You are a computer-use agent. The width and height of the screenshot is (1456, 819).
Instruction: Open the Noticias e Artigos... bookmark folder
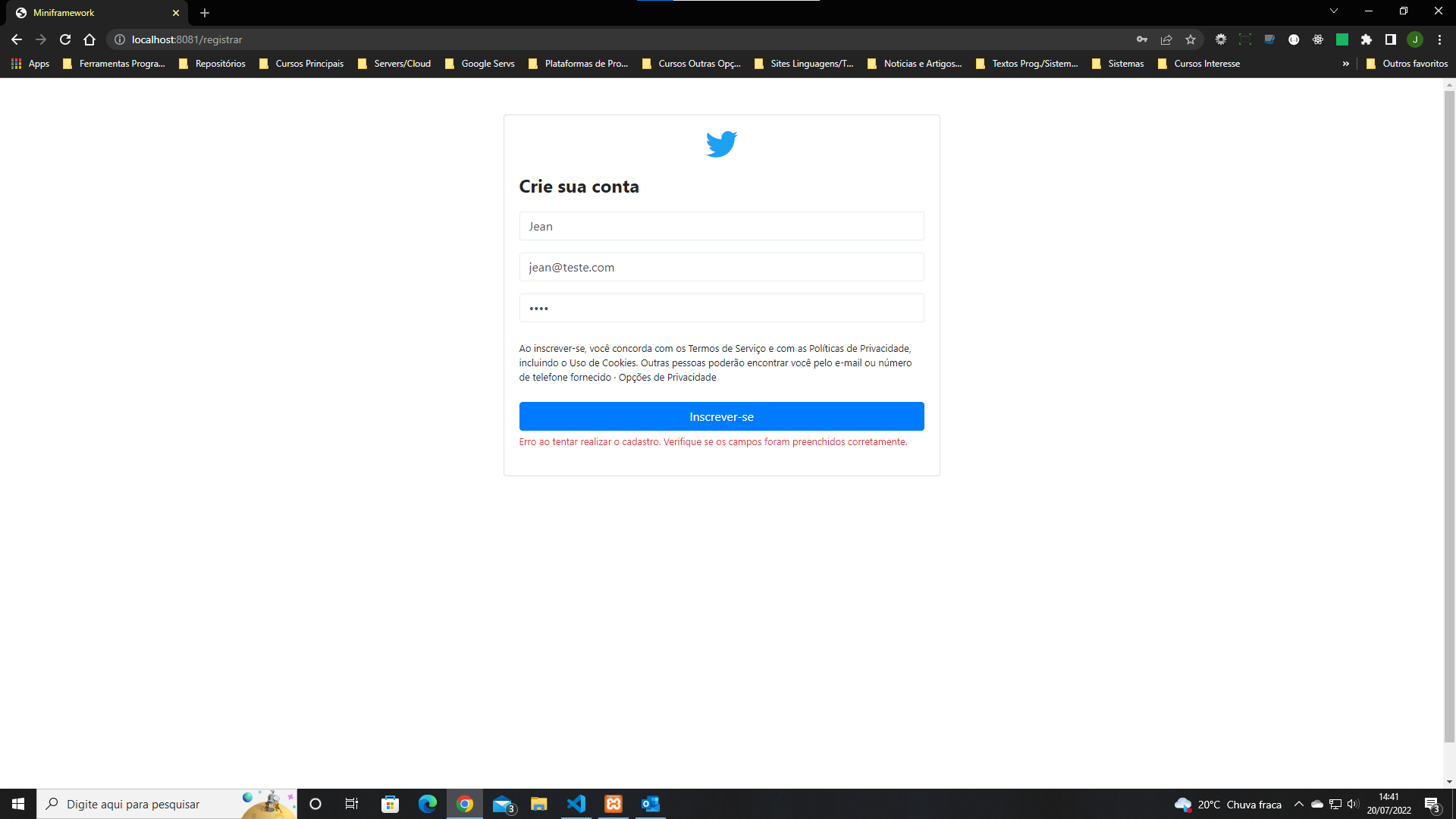click(x=915, y=64)
